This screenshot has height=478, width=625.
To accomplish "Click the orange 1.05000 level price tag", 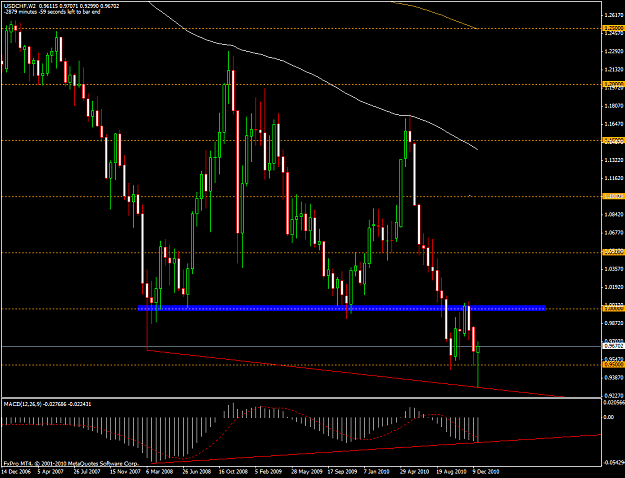I will pos(614,252).
